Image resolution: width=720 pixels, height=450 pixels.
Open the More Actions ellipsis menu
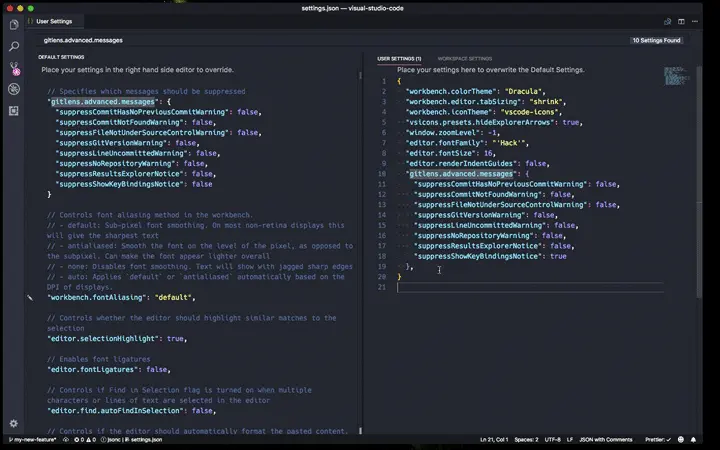point(695,22)
